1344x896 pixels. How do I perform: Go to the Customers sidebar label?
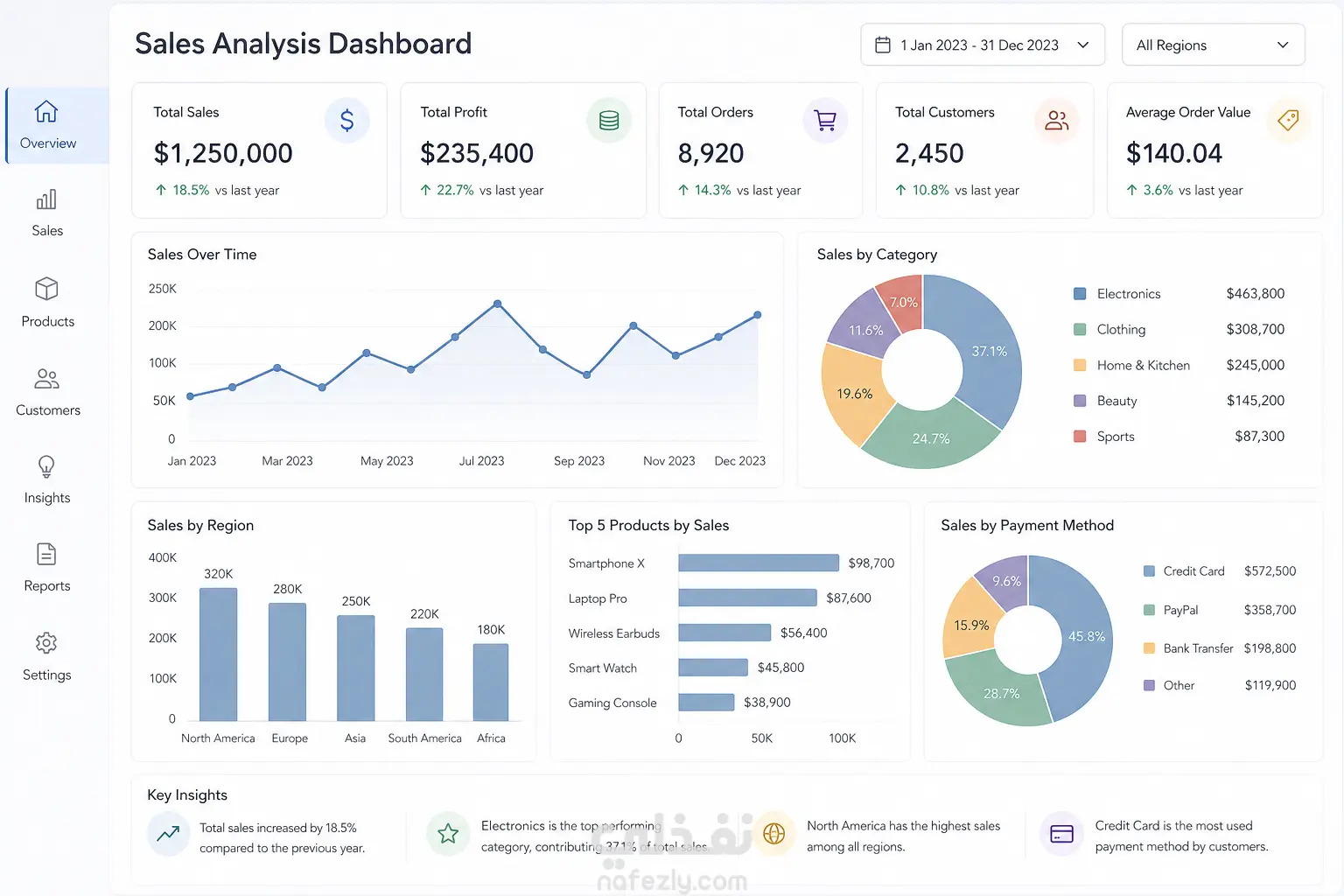(47, 410)
